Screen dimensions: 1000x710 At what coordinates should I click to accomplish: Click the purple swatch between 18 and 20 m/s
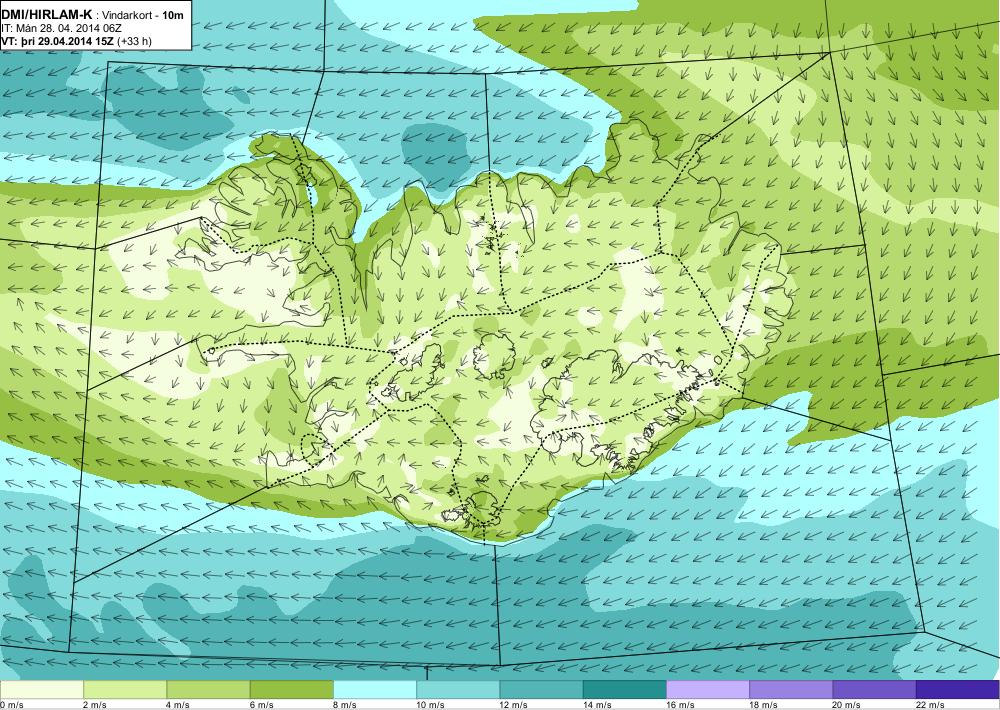pyautogui.click(x=791, y=690)
